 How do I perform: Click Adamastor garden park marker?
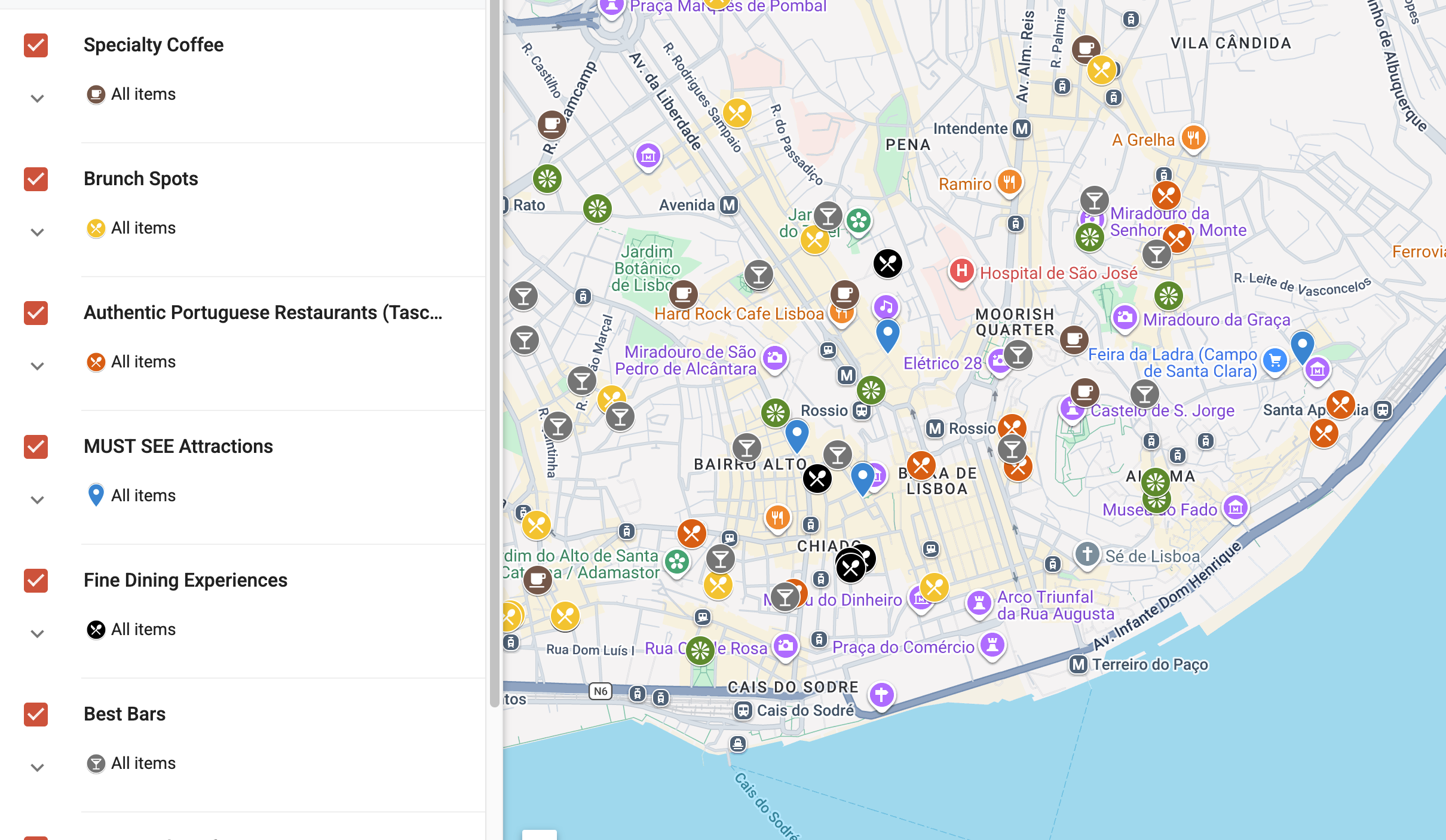pos(677,562)
